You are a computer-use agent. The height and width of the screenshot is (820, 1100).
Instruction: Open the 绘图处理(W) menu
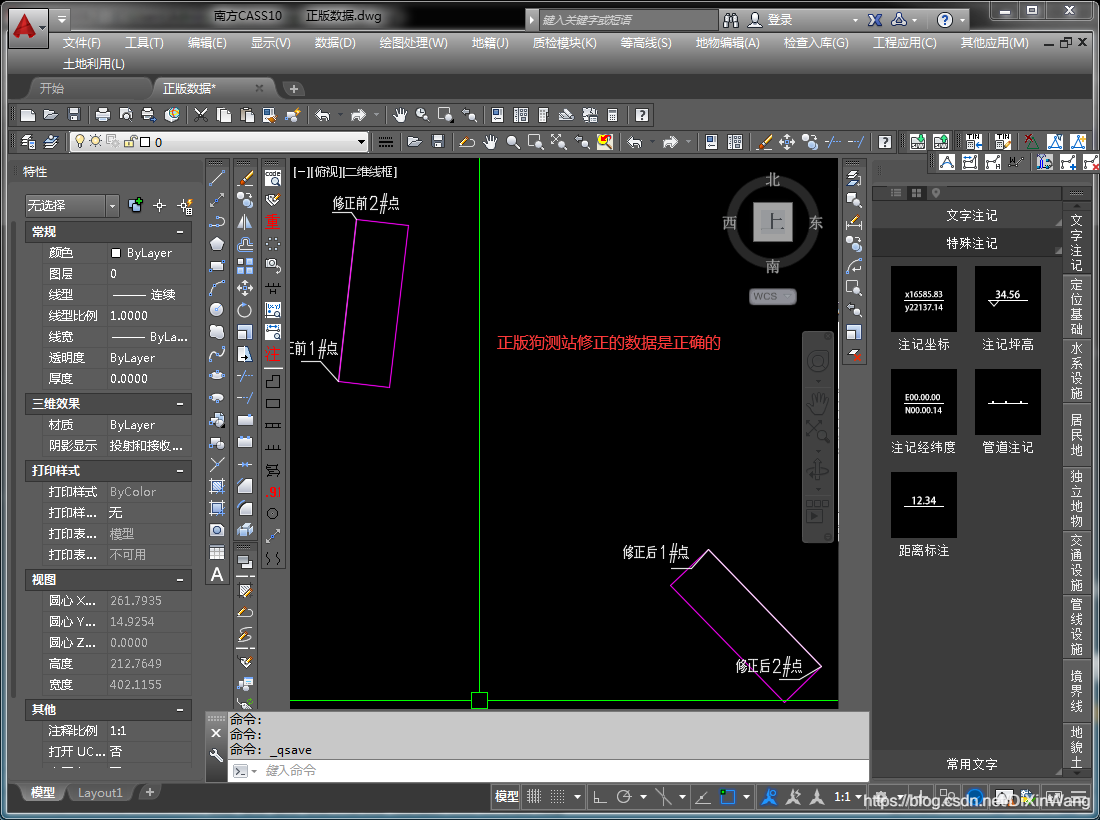tap(413, 43)
